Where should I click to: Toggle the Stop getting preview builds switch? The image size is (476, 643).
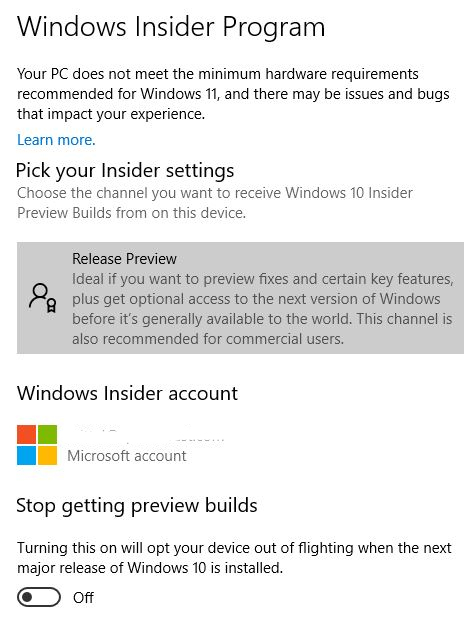[x=39, y=597]
